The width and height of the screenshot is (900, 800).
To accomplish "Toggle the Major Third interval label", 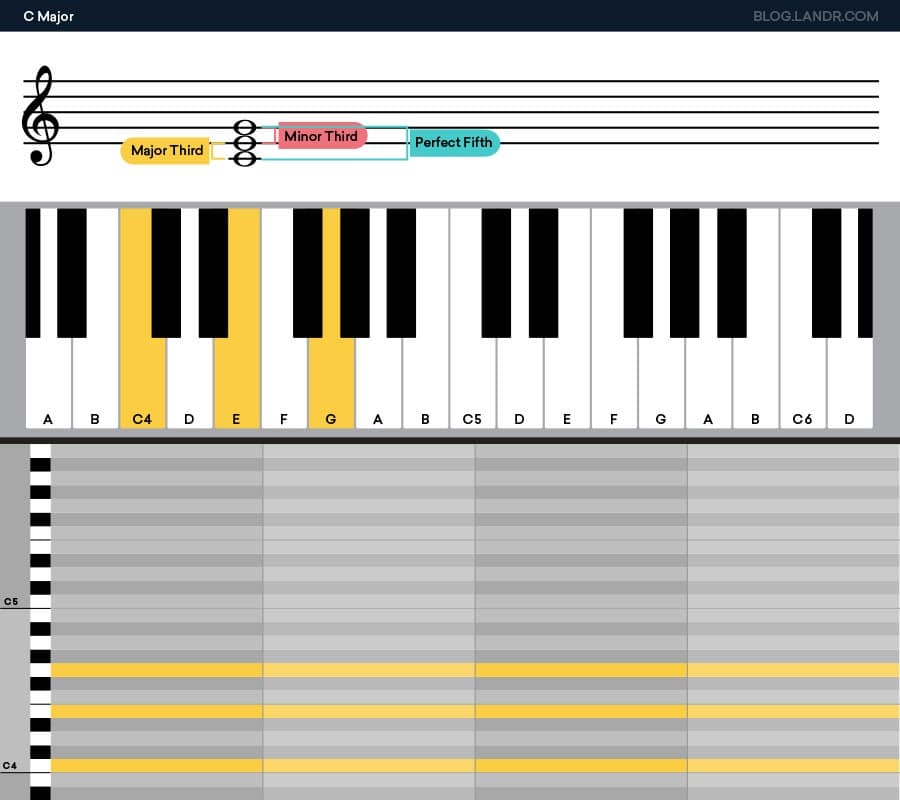I will pos(165,151).
